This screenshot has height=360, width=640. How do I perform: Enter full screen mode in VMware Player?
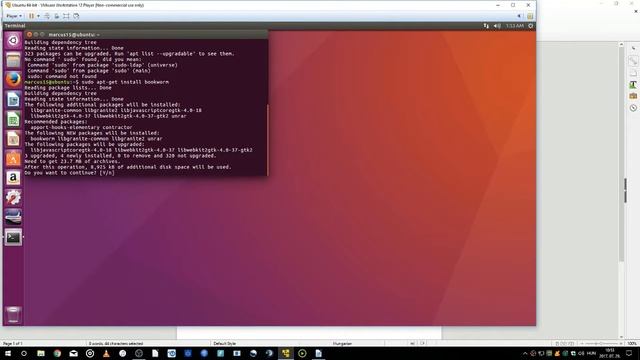tap(66, 16)
